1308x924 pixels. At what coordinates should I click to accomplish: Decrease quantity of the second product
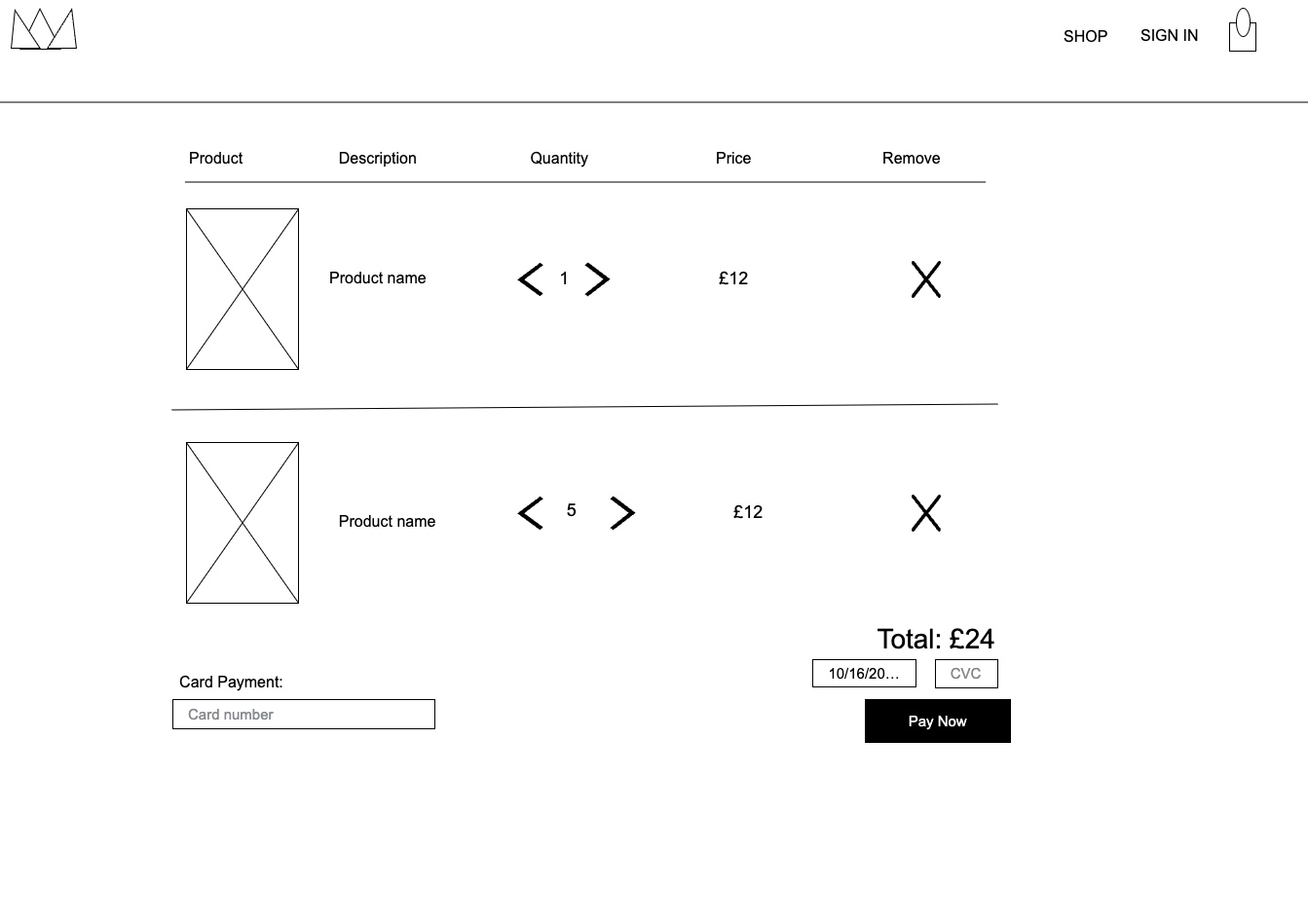pos(529,512)
